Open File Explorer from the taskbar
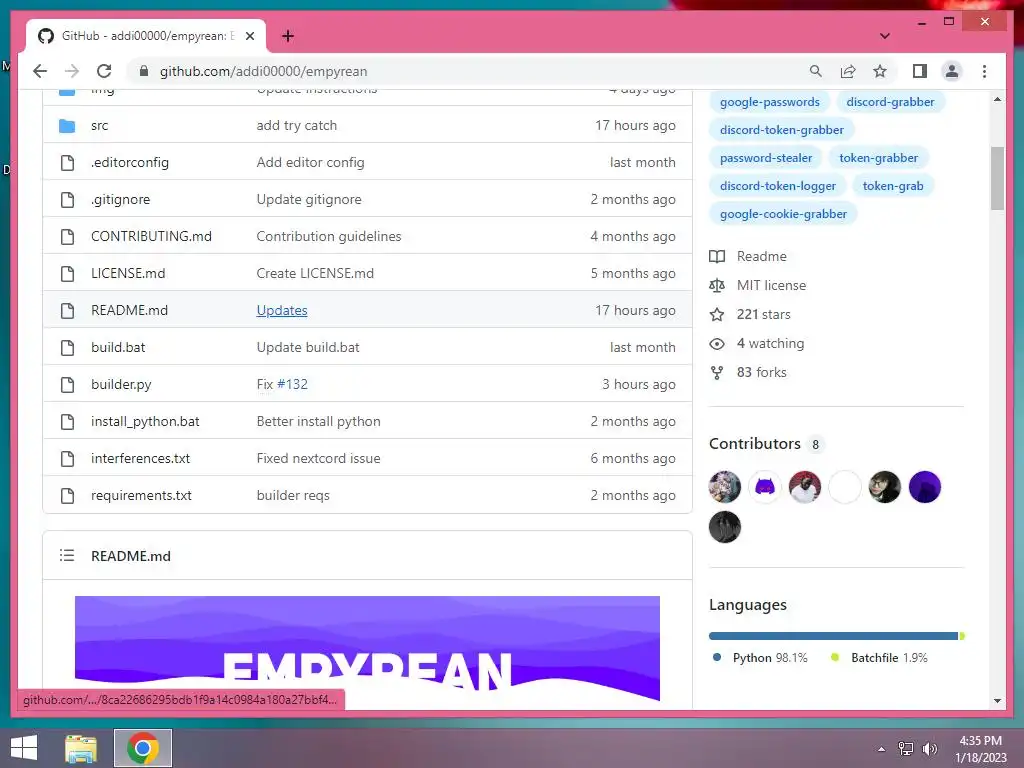 point(81,748)
